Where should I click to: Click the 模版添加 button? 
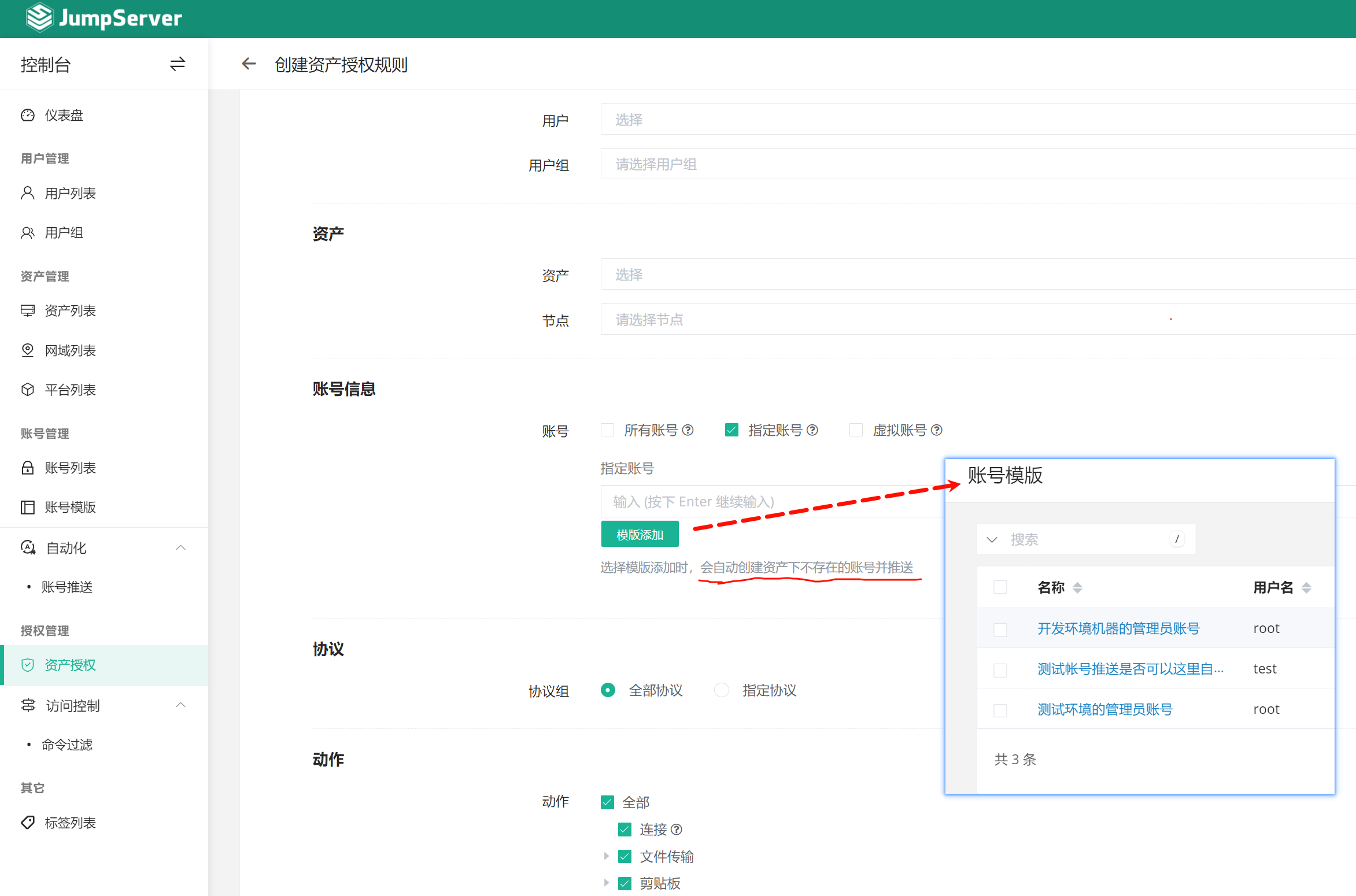point(640,535)
